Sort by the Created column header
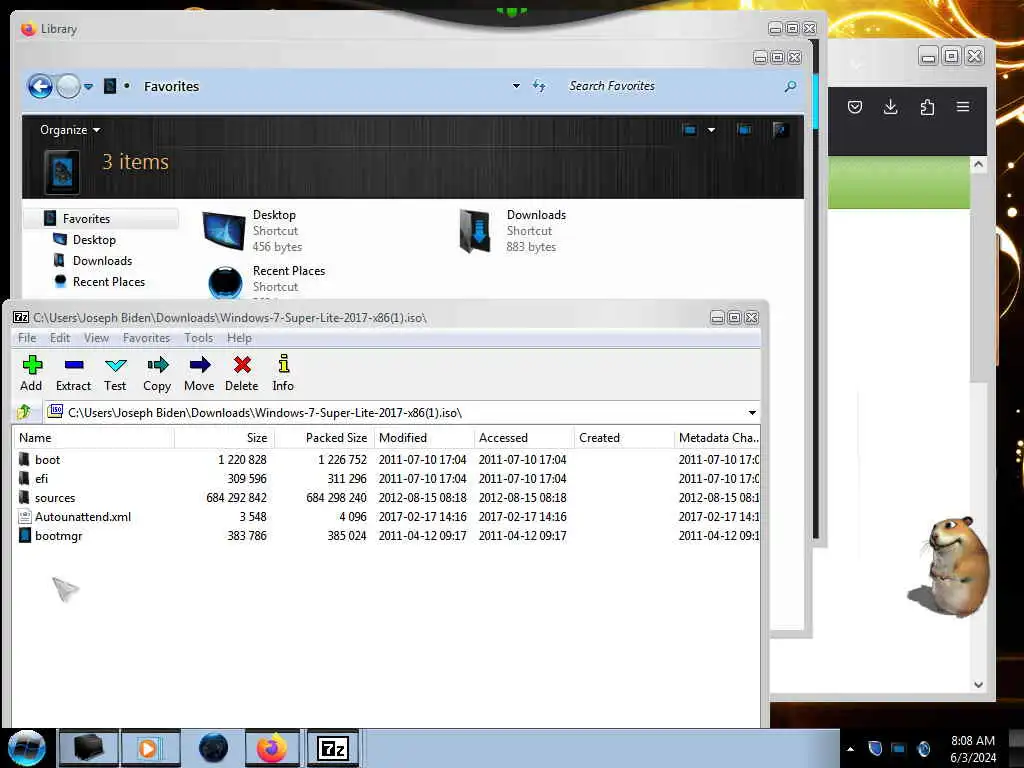This screenshot has width=1024, height=768. tap(624, 438)
